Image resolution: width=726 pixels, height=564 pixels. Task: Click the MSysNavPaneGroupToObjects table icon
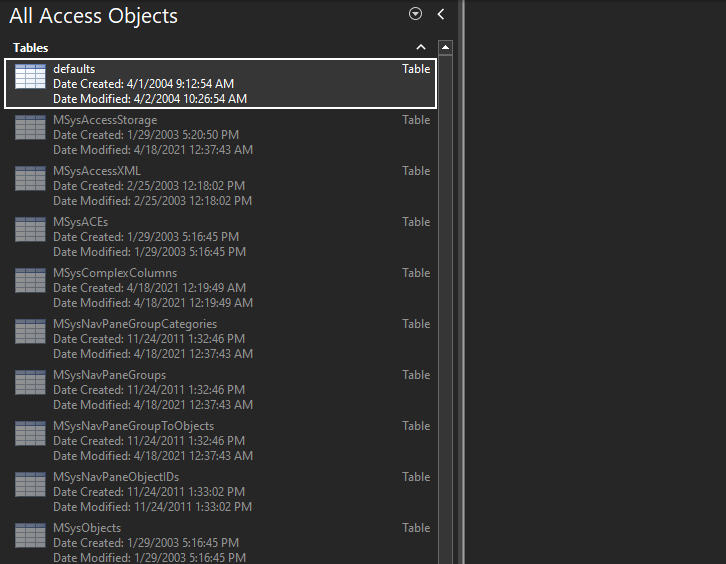[30, 433]
